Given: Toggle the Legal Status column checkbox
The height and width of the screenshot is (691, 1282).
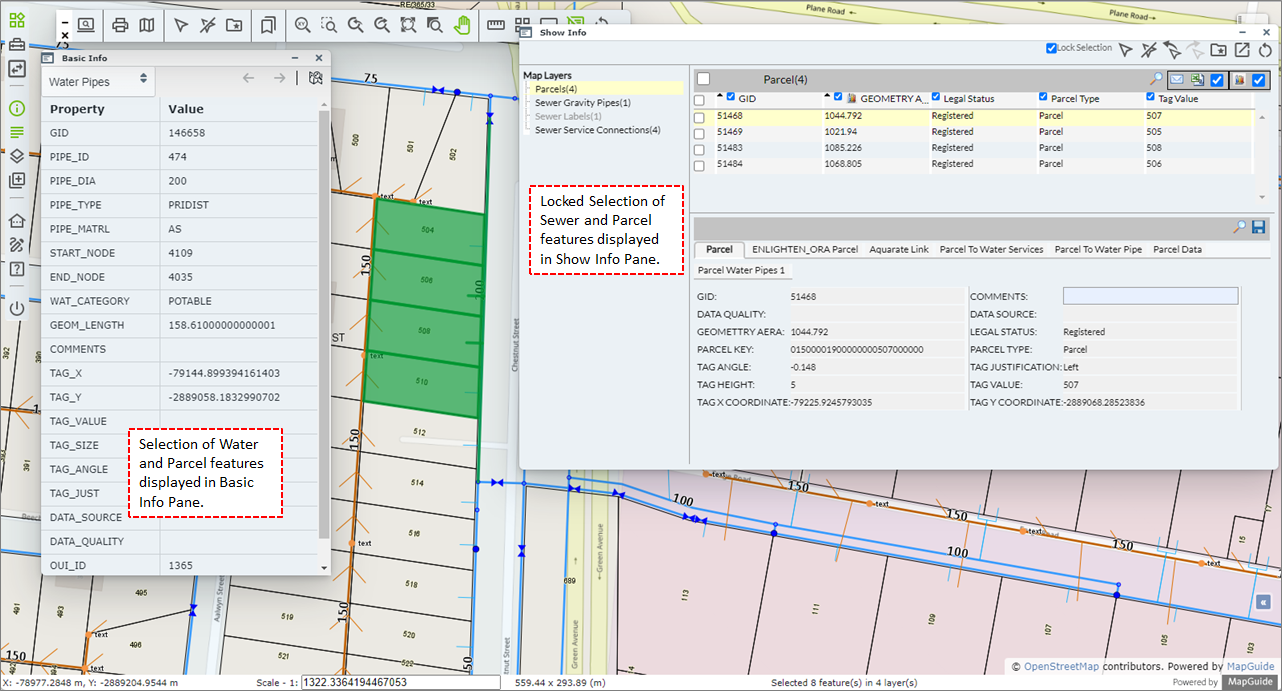Looking at the screenshot, I should point(936,97).
